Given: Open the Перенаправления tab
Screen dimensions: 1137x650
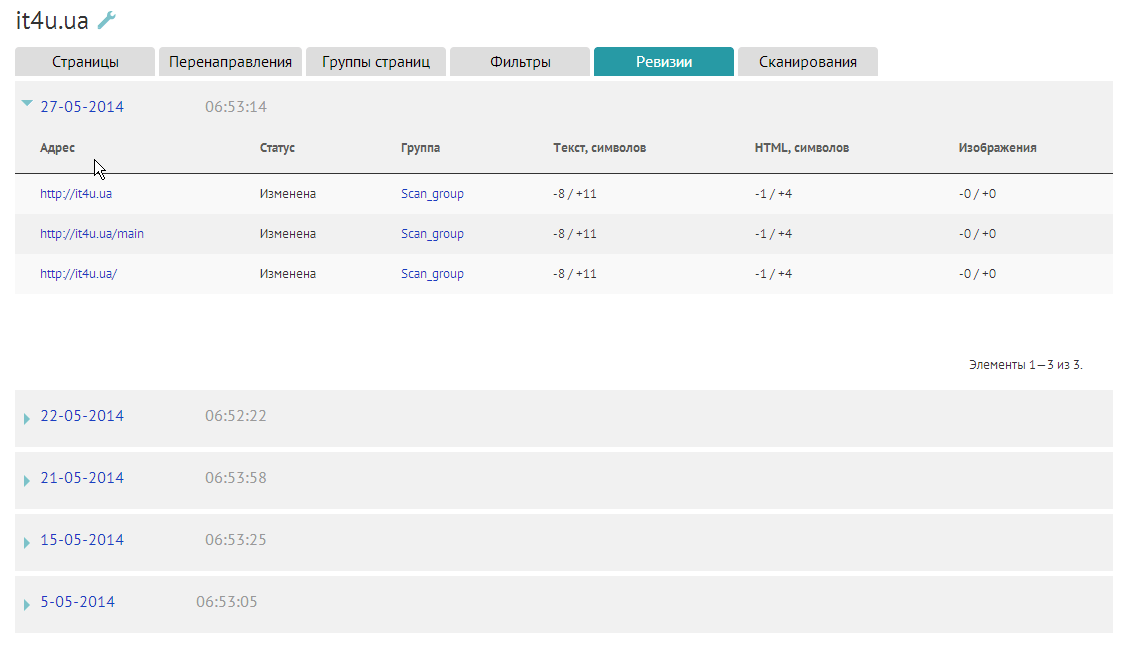Looking at the screenshot, I should coord(230,62).
